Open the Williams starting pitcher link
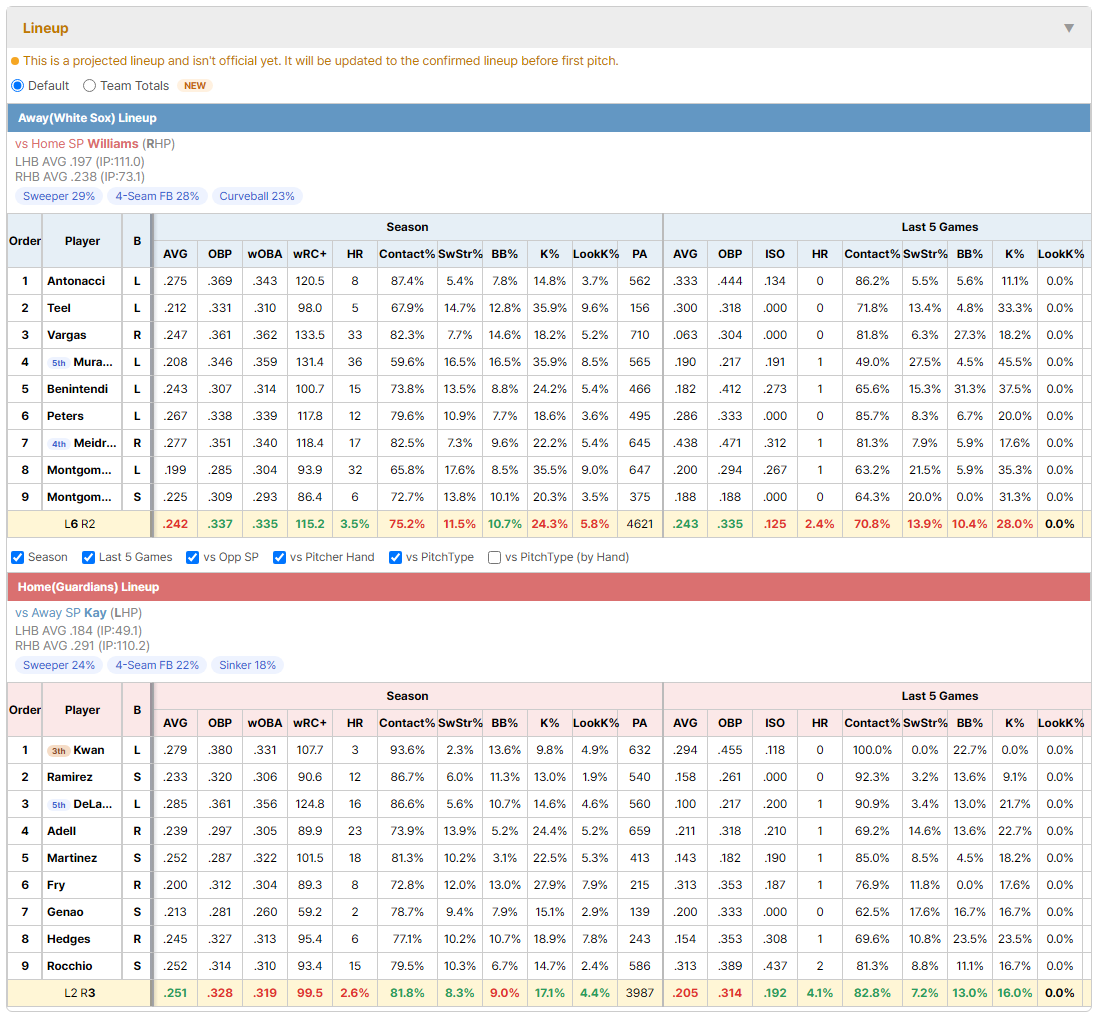Screen dimensions: 1098x1018 coord(113,144)
